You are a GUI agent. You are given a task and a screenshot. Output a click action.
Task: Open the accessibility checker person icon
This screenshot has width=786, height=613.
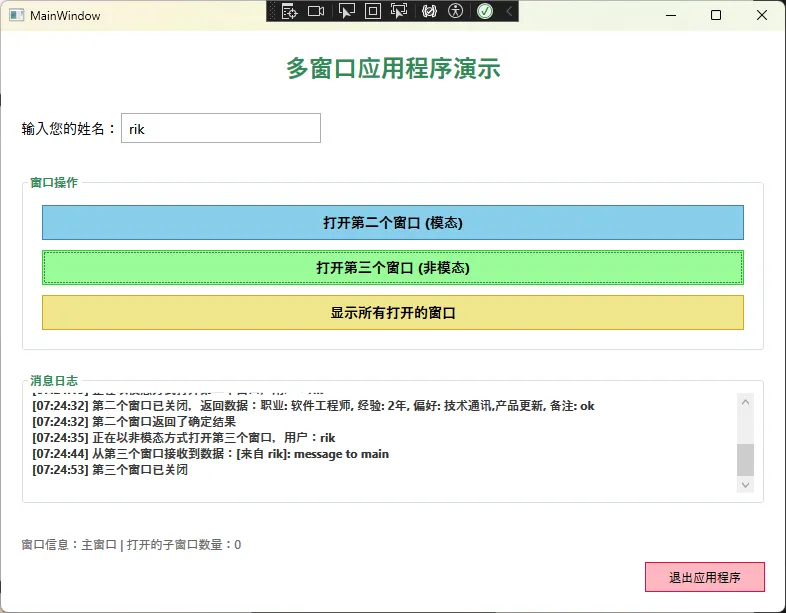tap(456, 11)
